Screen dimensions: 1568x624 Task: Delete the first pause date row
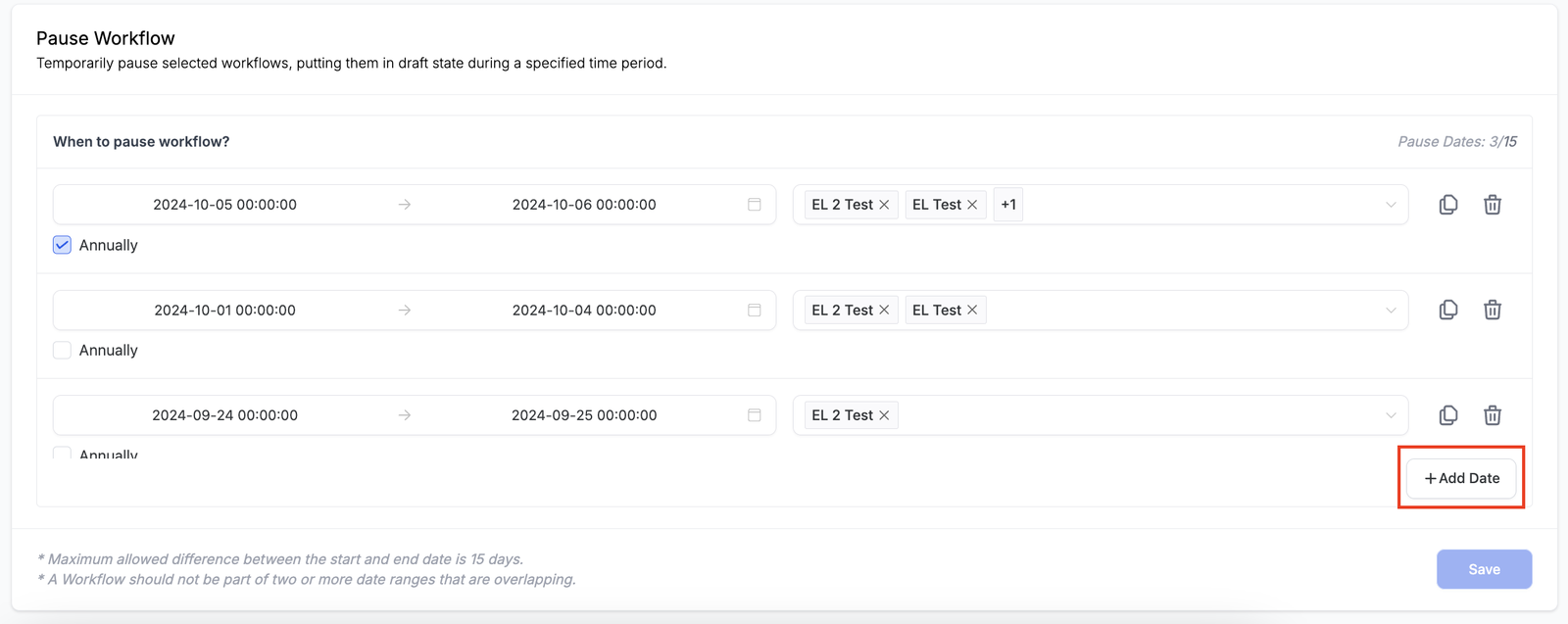(x=1493, y=205)
